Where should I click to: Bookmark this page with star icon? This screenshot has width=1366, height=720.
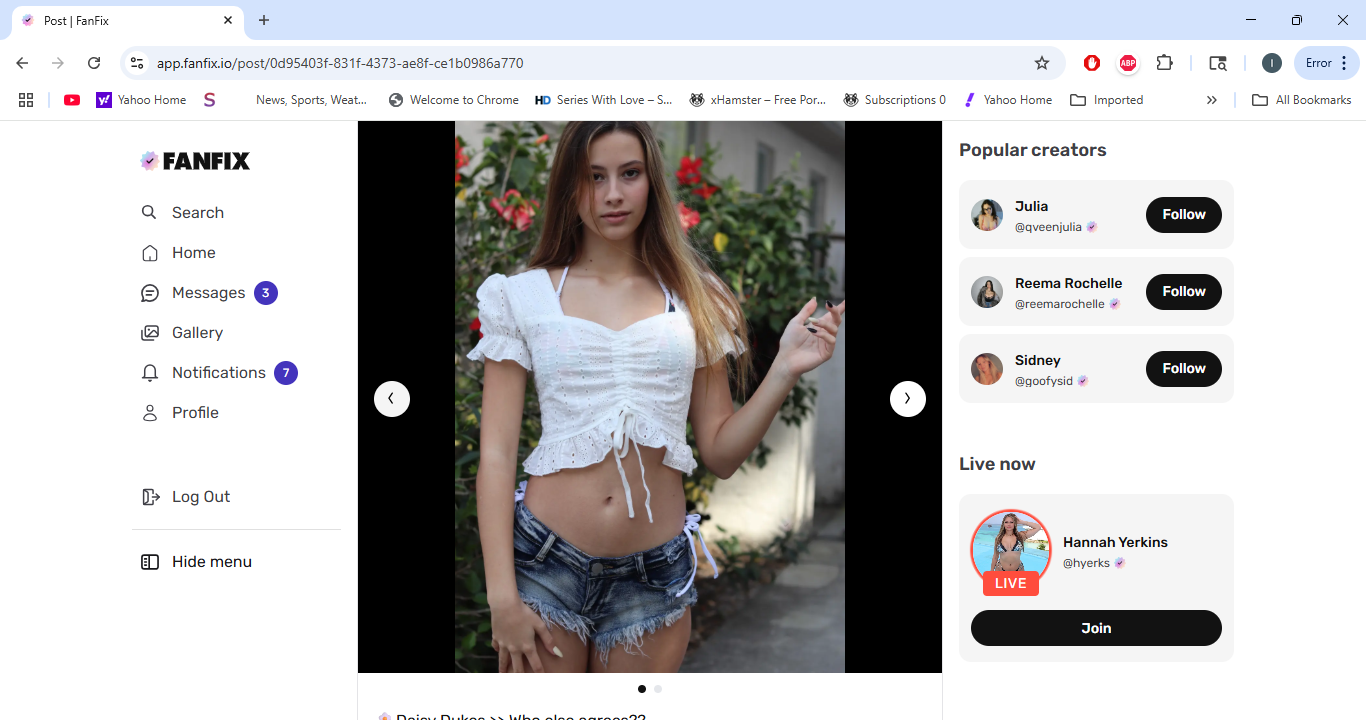[x=1042, y=63]
